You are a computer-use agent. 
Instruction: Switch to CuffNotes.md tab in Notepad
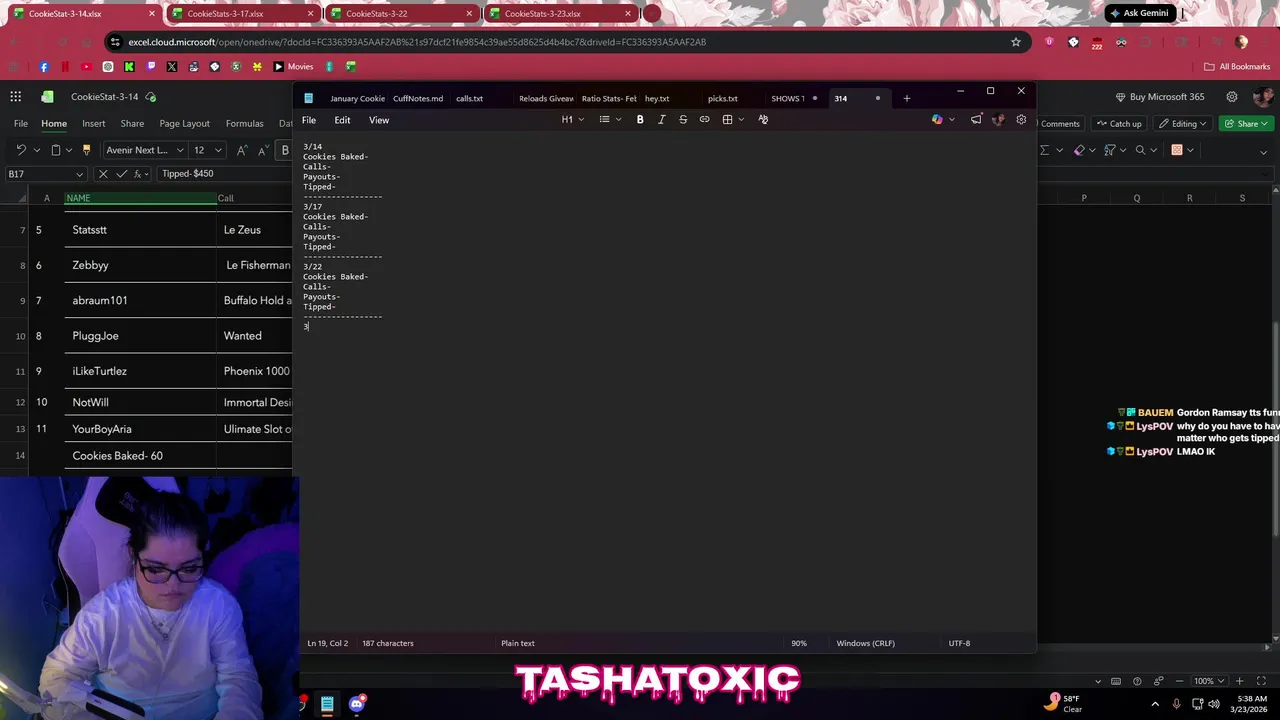click(418, 98)
